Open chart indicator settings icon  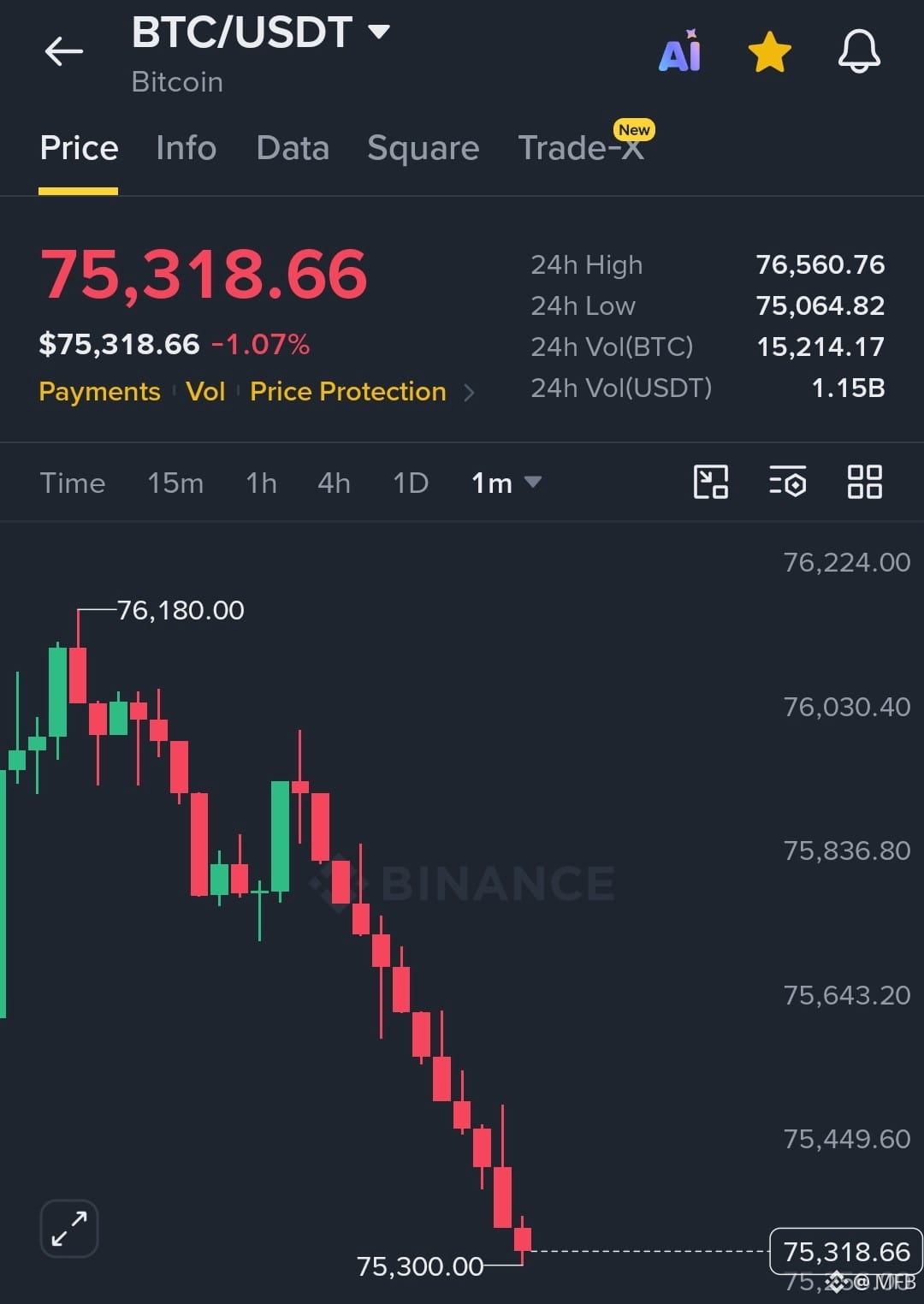click(x=788, y=482)
